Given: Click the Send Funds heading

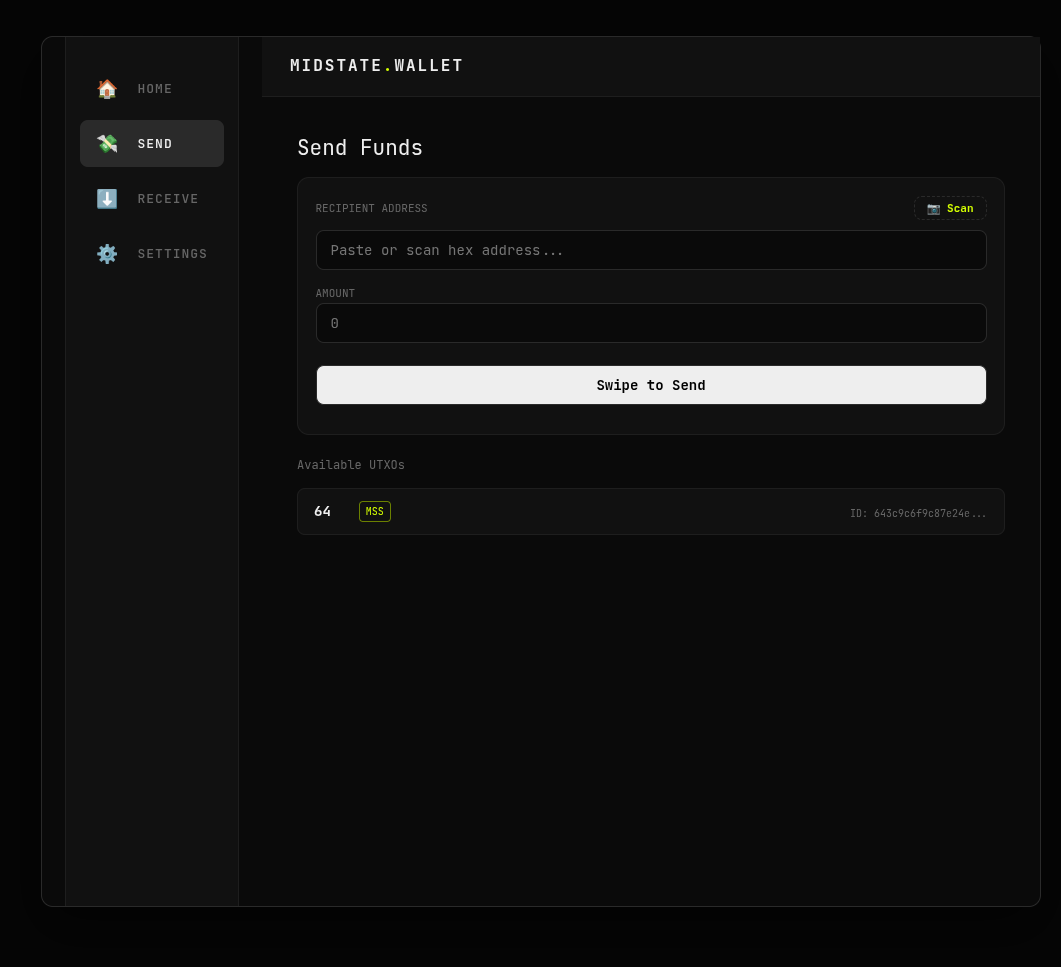Looking at the screenshot, I should pyautogui.click(x=360, y=148).
